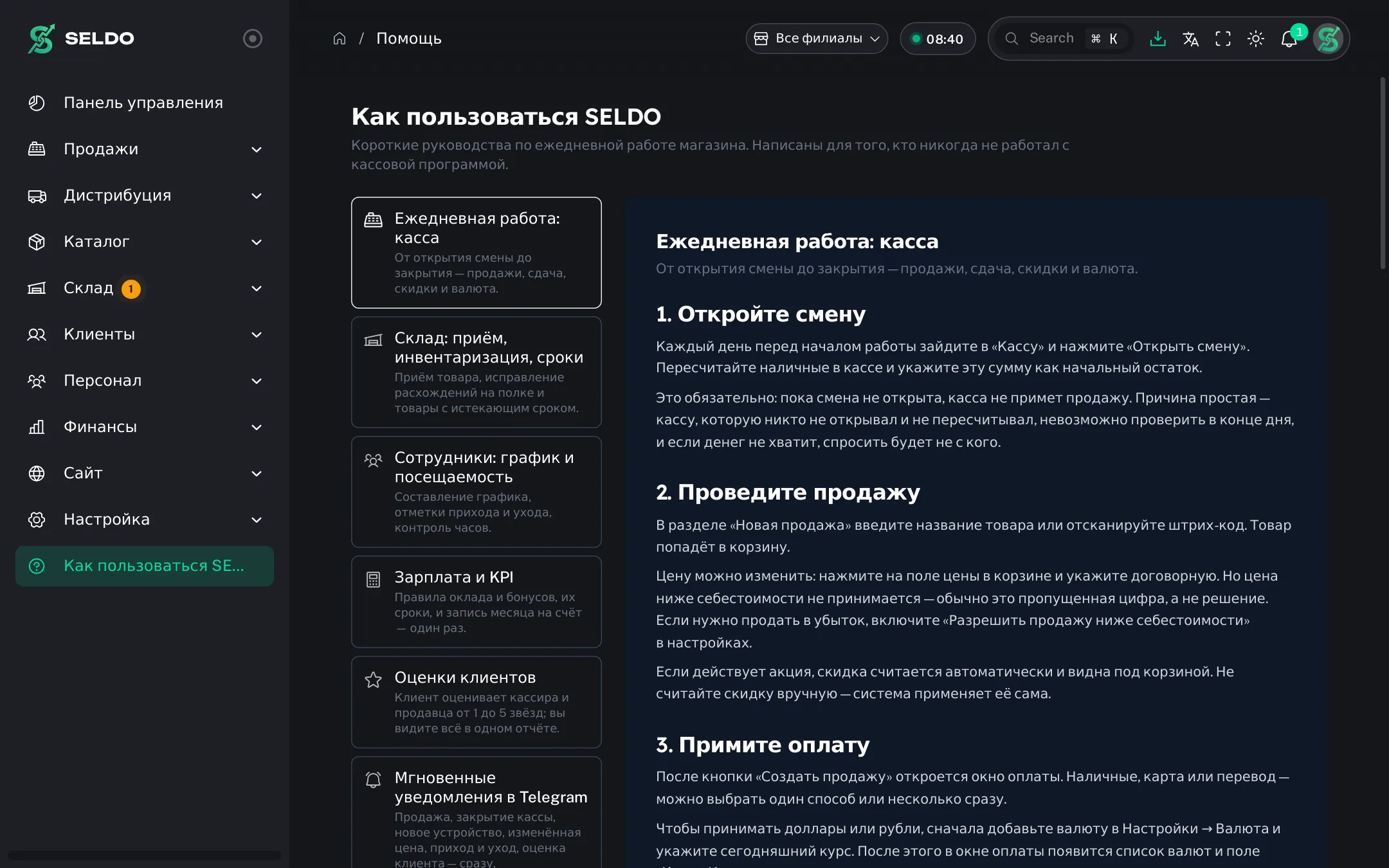Click the Сайт globe icon
Viewport: 1389px width, 868px height.
pos(37,473)
